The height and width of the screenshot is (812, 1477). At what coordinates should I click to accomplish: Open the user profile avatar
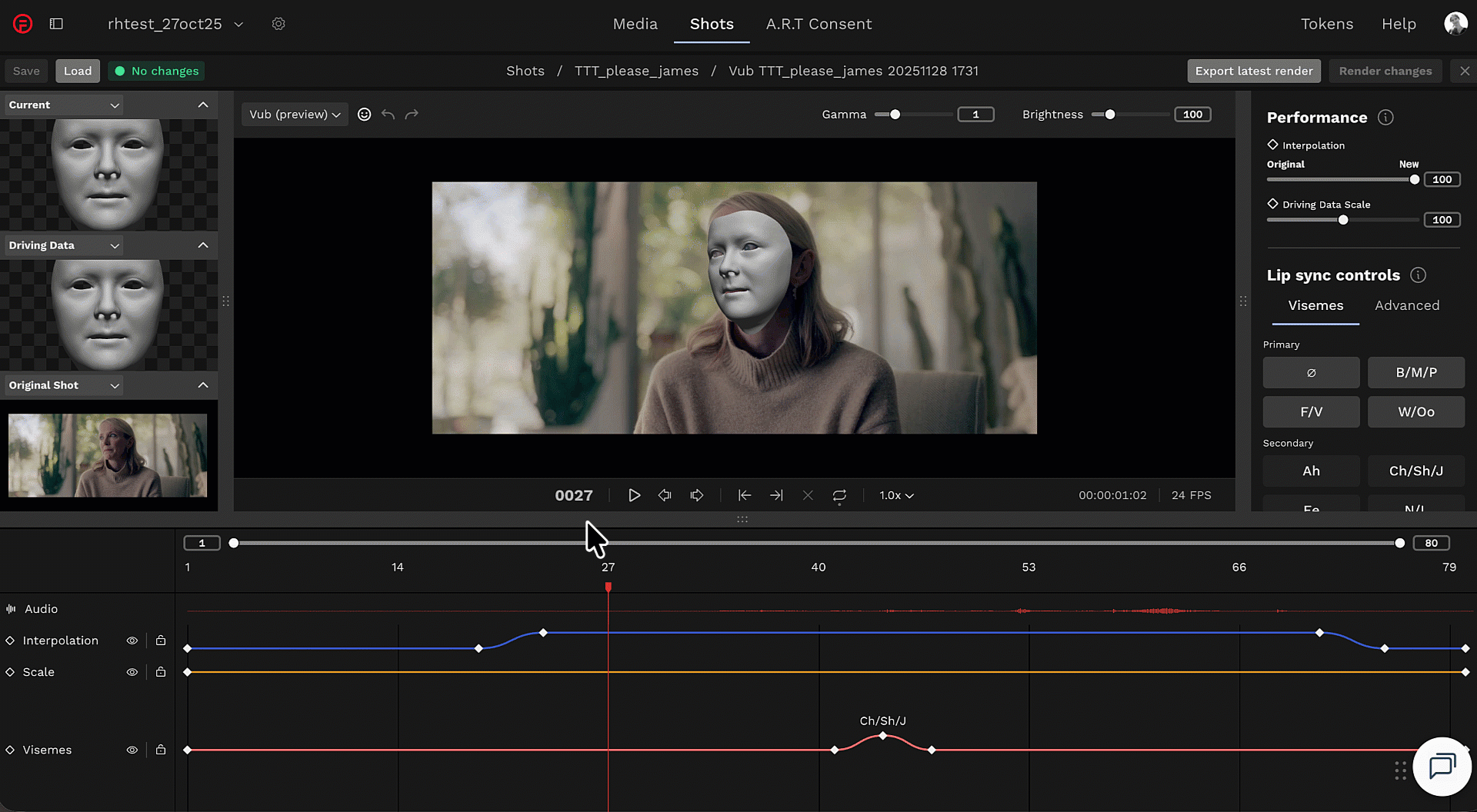pos(1455,24)
